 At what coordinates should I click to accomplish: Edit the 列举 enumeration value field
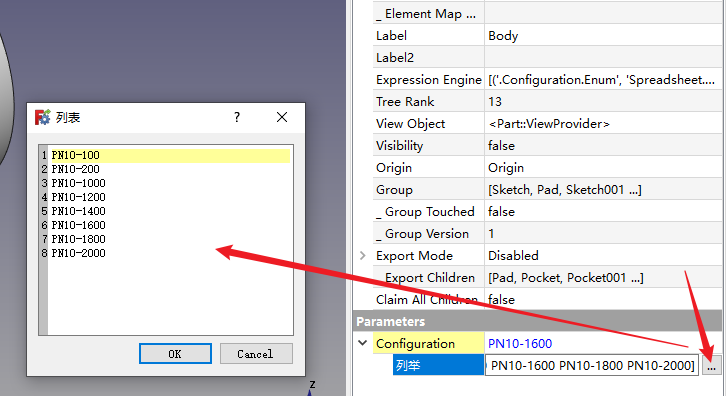(592, 366)
